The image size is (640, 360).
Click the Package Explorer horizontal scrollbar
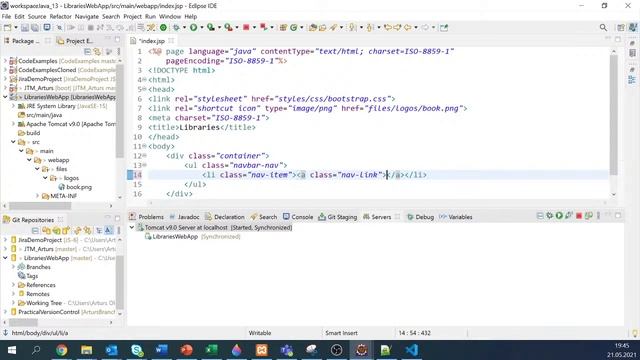click(40, 206)
